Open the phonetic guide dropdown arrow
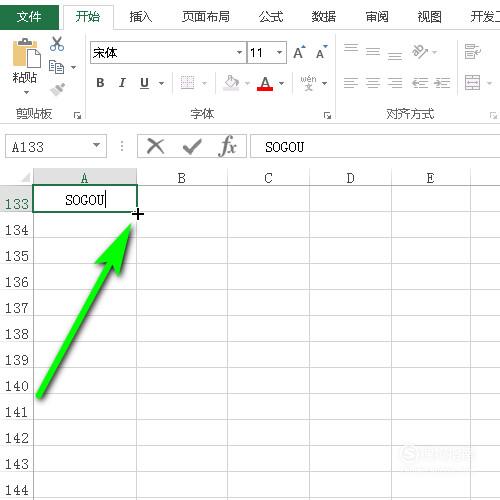 tap(324, 83)
